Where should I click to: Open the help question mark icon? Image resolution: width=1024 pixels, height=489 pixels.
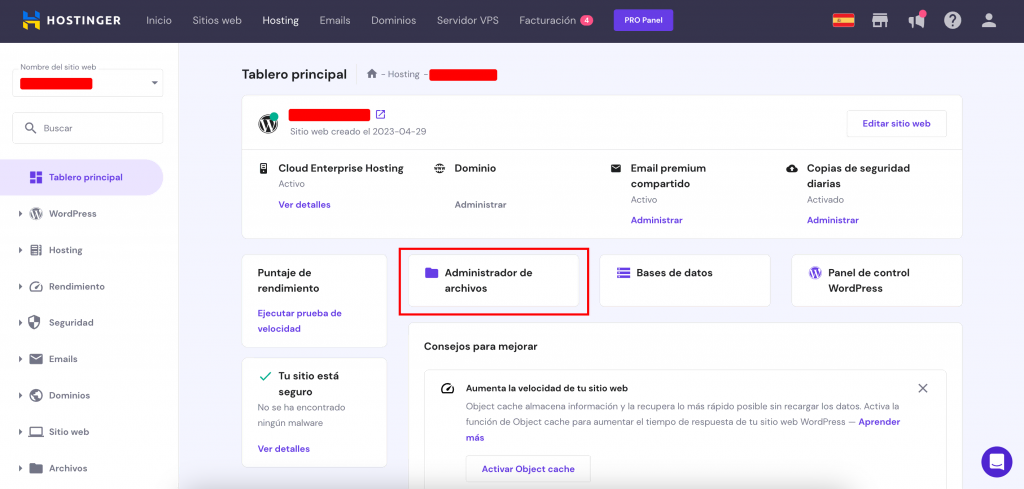952,20
